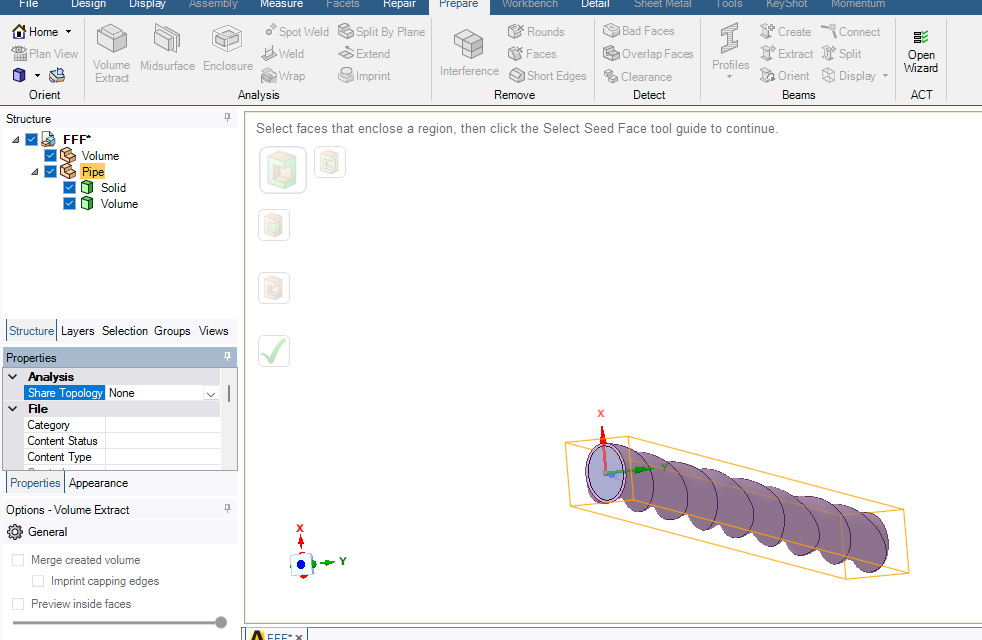Uncheck the Pipe component visibility box
982x640 pixels.
[51, 172]
